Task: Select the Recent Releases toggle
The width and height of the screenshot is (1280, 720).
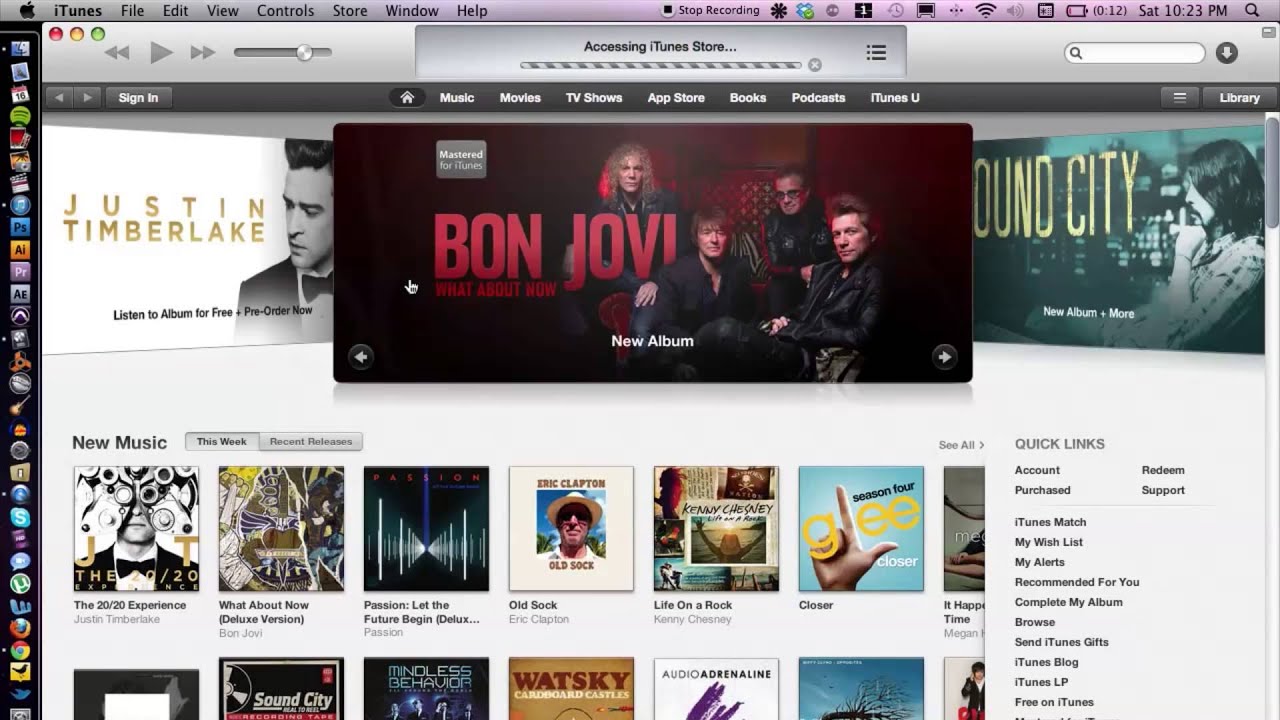Action: [311, 441]
